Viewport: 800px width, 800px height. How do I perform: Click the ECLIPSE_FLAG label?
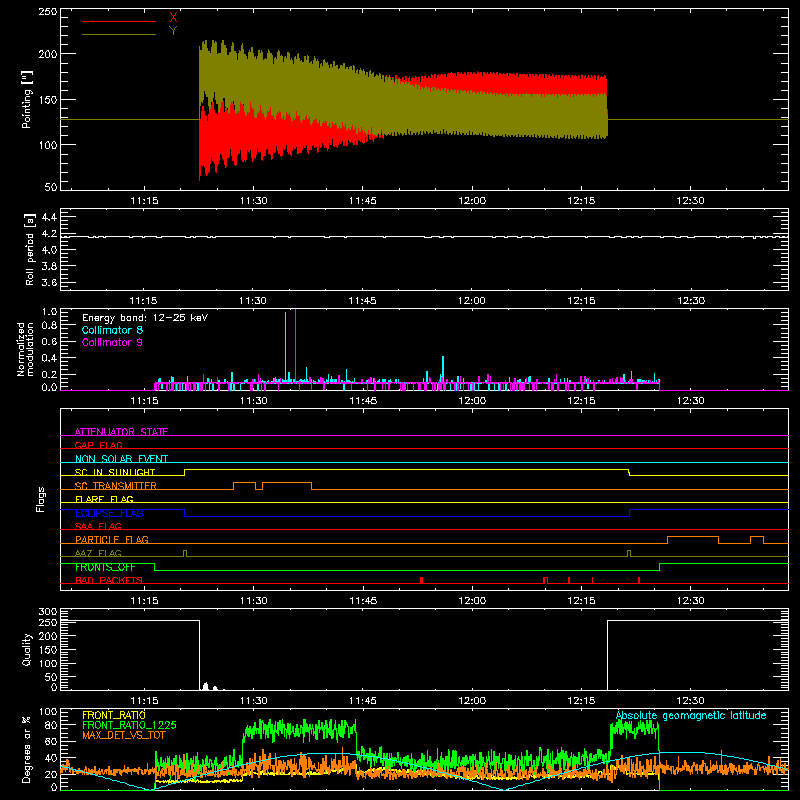click(109, 513)
